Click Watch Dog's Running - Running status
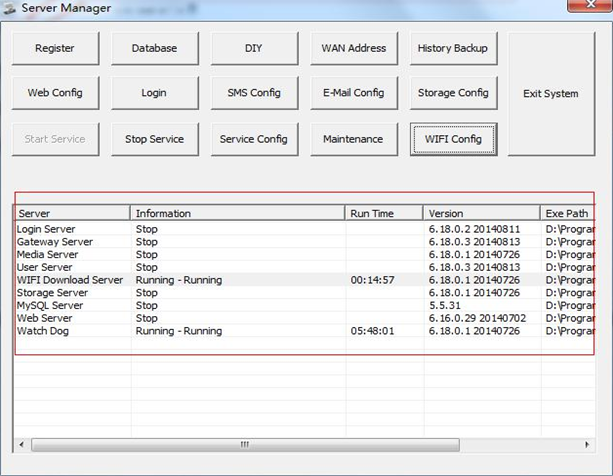This screenshot has height=476, width=613. click(x=179, y=331)
